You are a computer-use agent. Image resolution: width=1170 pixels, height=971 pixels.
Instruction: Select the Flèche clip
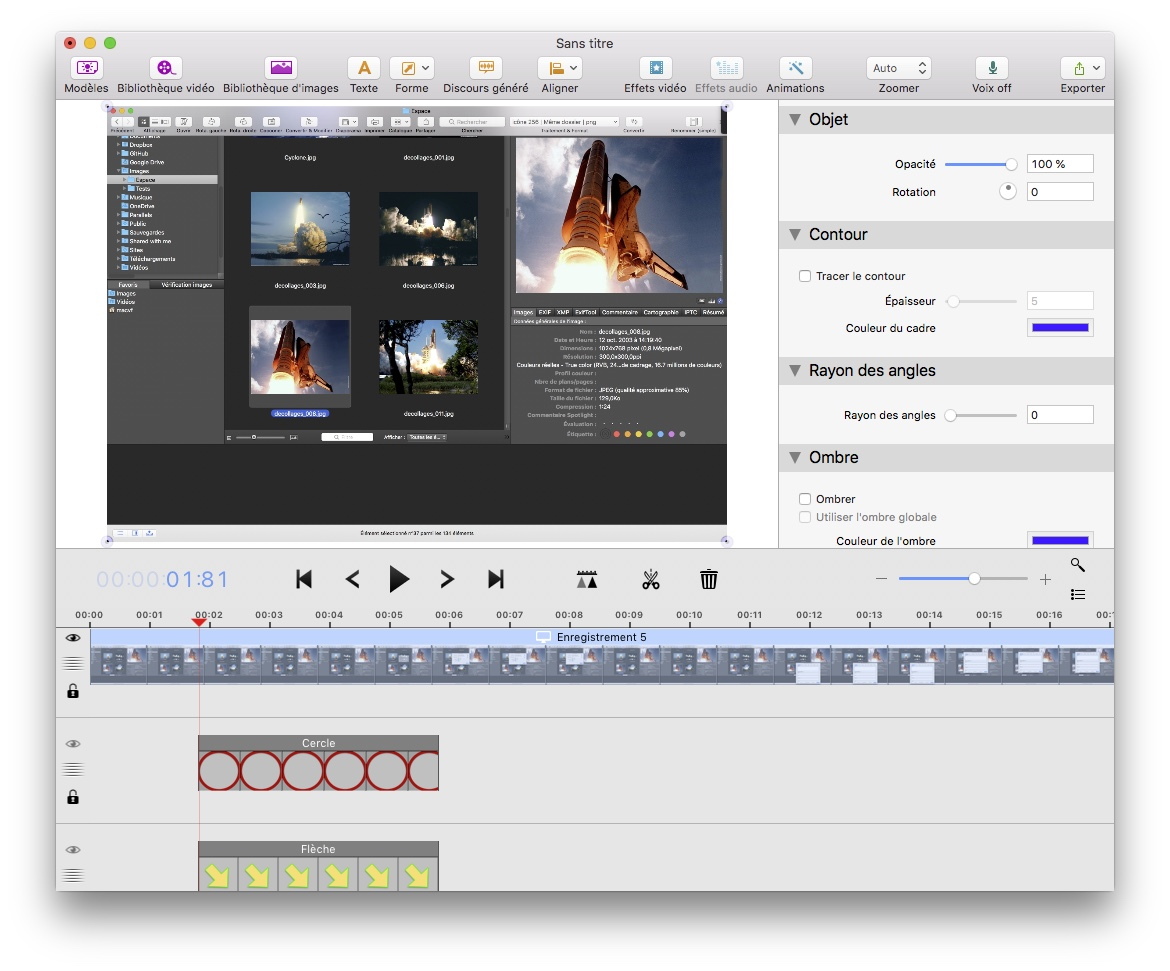319,866
